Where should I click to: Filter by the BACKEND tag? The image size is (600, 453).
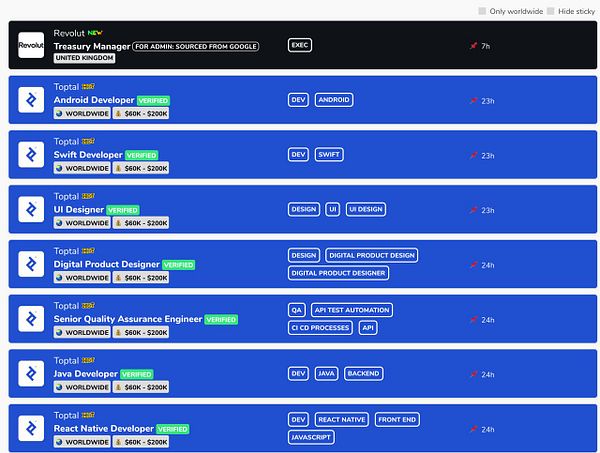click(x=364, y=373)
